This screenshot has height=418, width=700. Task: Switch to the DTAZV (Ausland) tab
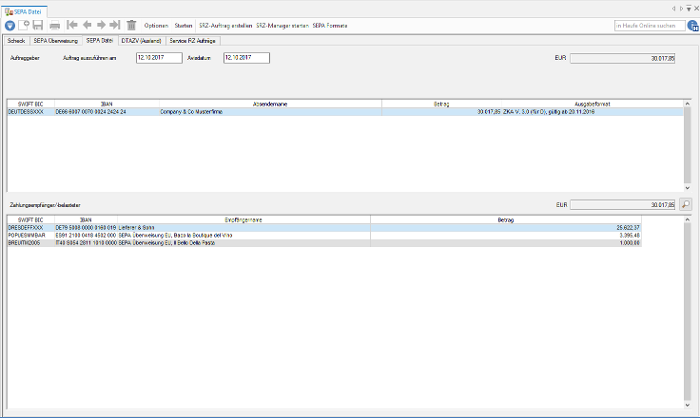(142, 41)
